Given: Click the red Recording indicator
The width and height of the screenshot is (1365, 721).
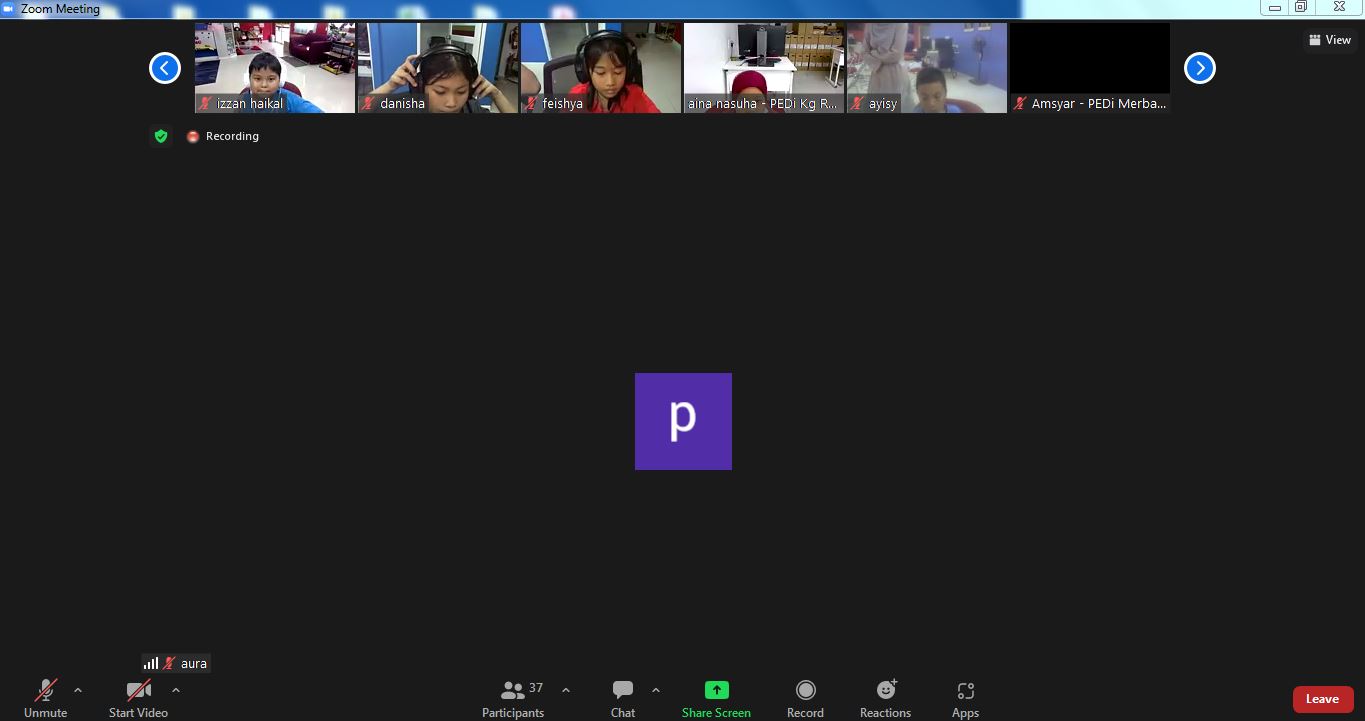Looking at the screenshot, I should coord(193,136).
